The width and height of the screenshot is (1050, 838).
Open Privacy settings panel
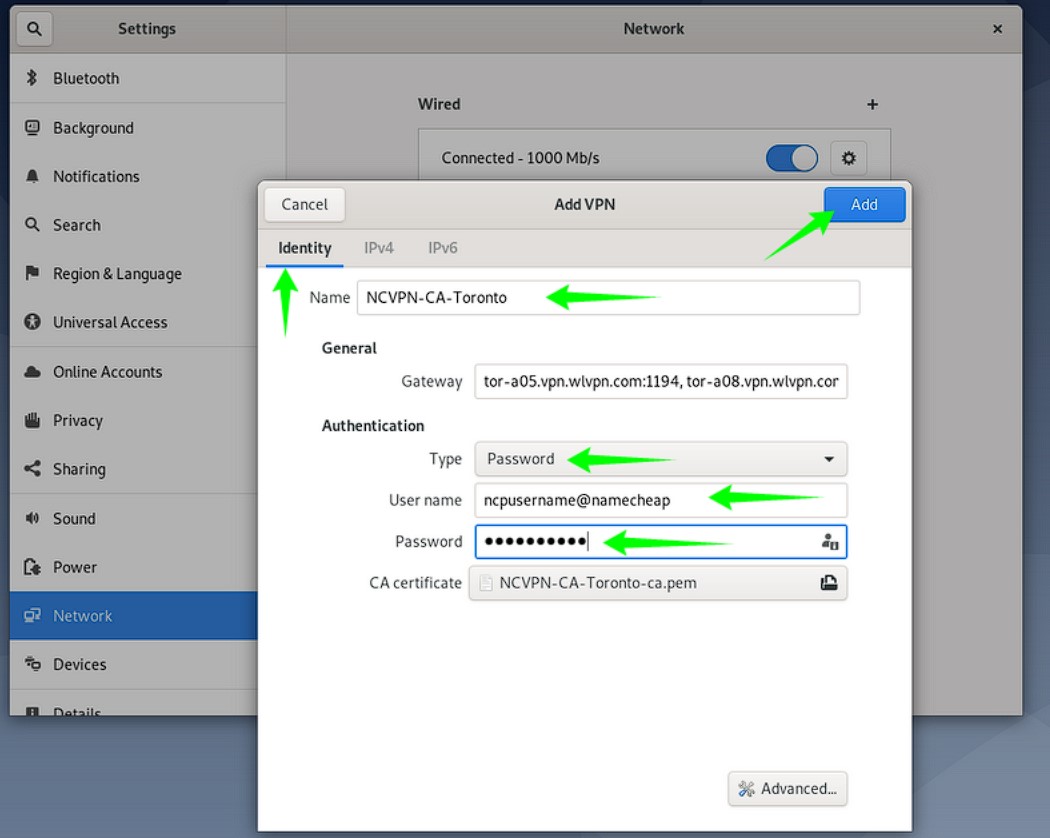[x=134, y=421]
